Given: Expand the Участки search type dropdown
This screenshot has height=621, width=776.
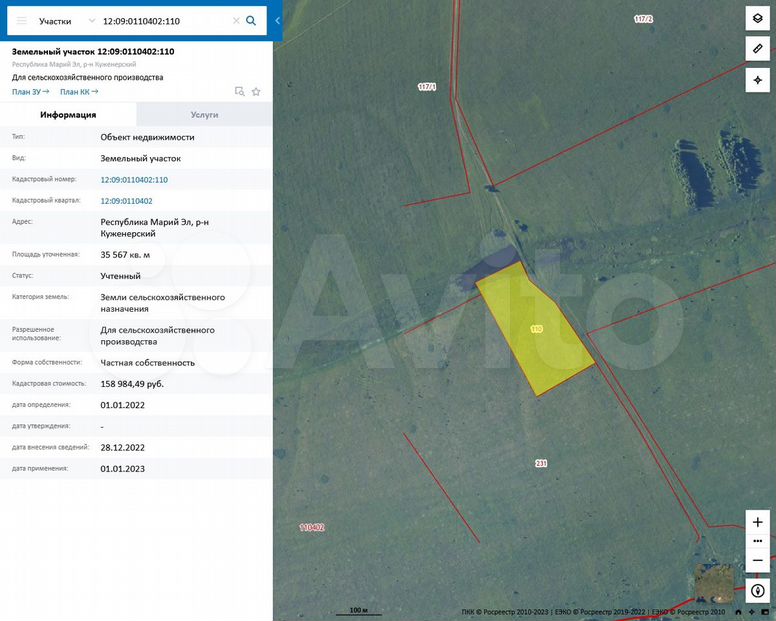Looking at the screenshot, I should pos(91,20).
